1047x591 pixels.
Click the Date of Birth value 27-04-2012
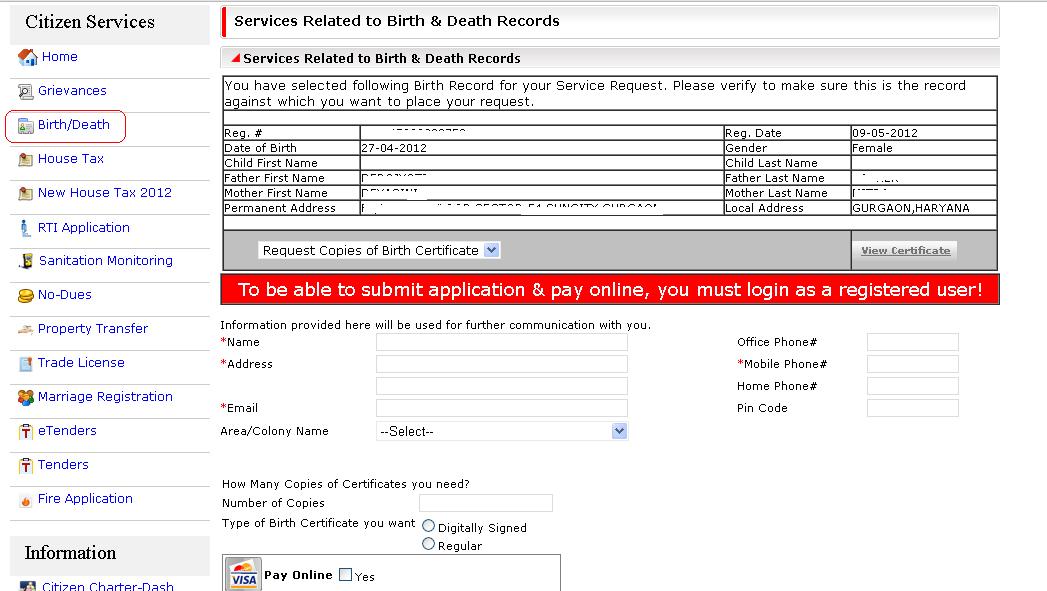tap(394, 148)
